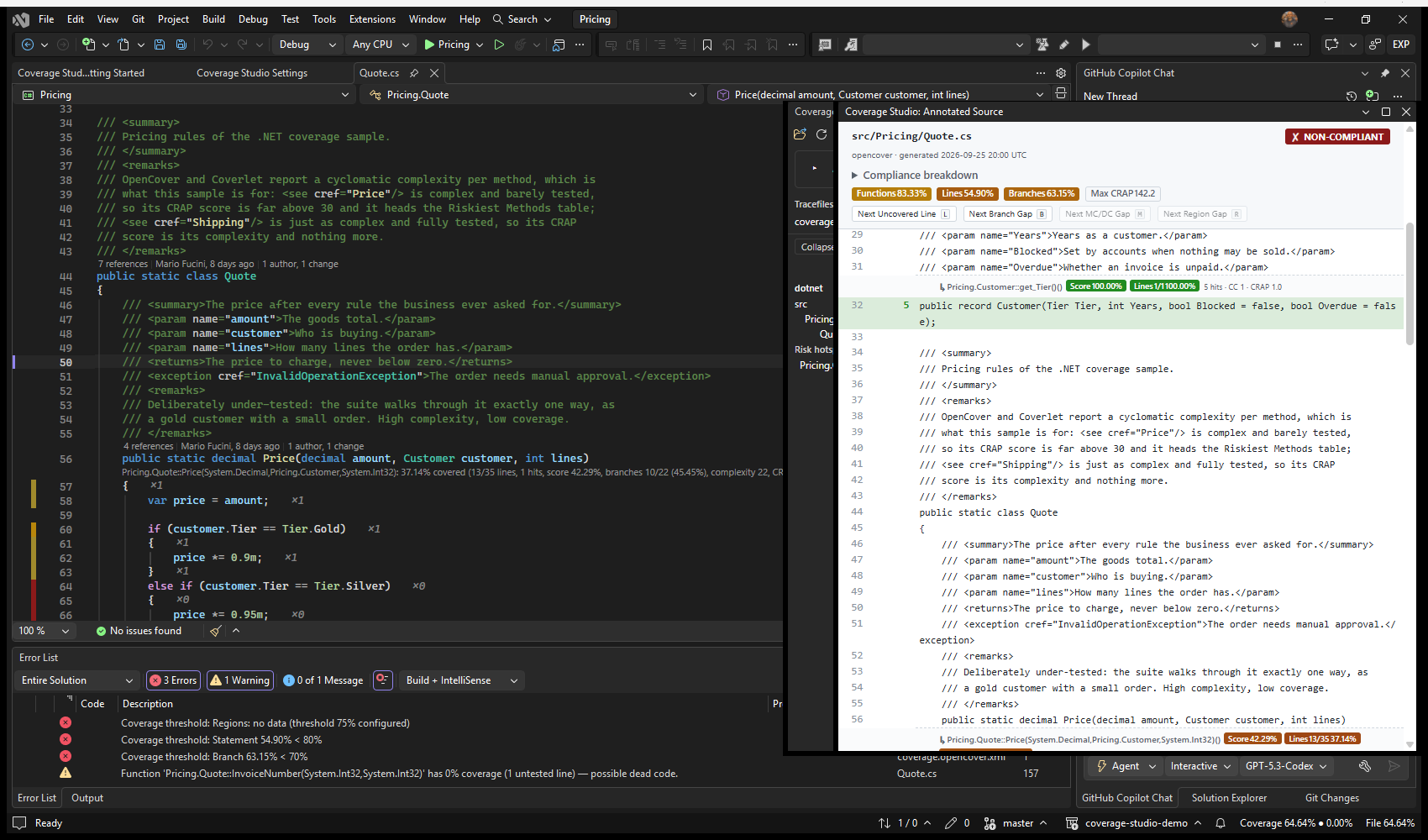Image resolution: width=1428 pixels, height=840 pixels.
Task: Toggle the 1 Warning filter
Action: 240,680
